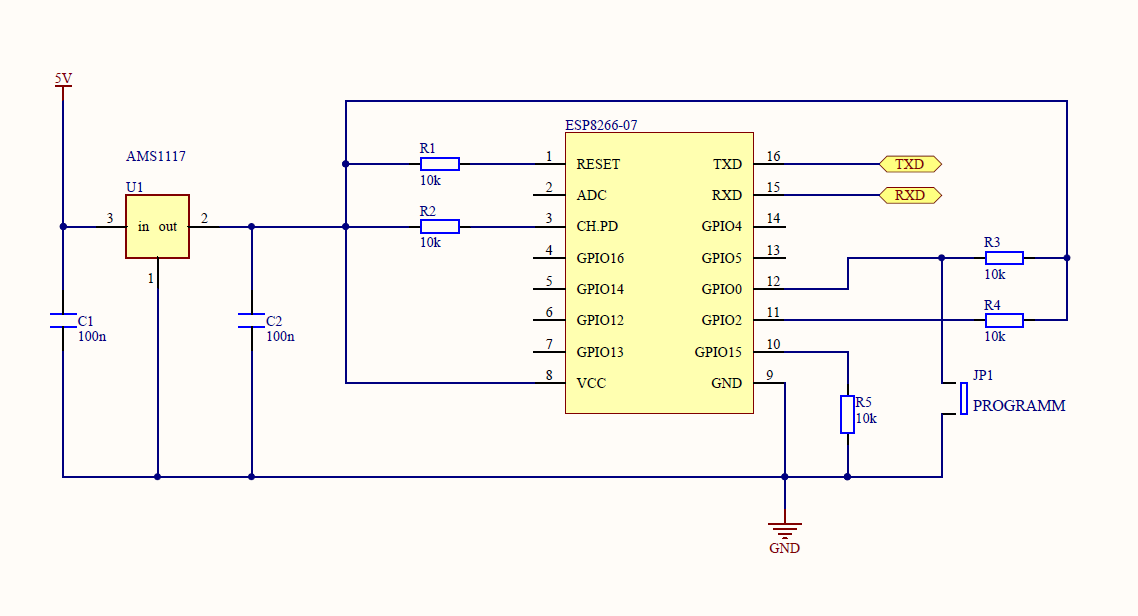Click the CH.PD pin name
The width and height of the screenshot is (1138, 616).
click(x=597, y=226)
